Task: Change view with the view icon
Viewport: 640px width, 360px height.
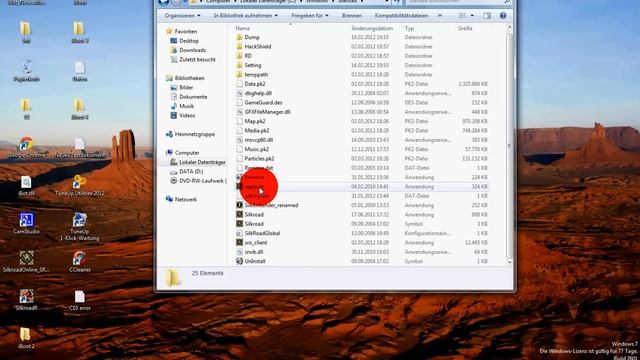Action: point(462,16)
